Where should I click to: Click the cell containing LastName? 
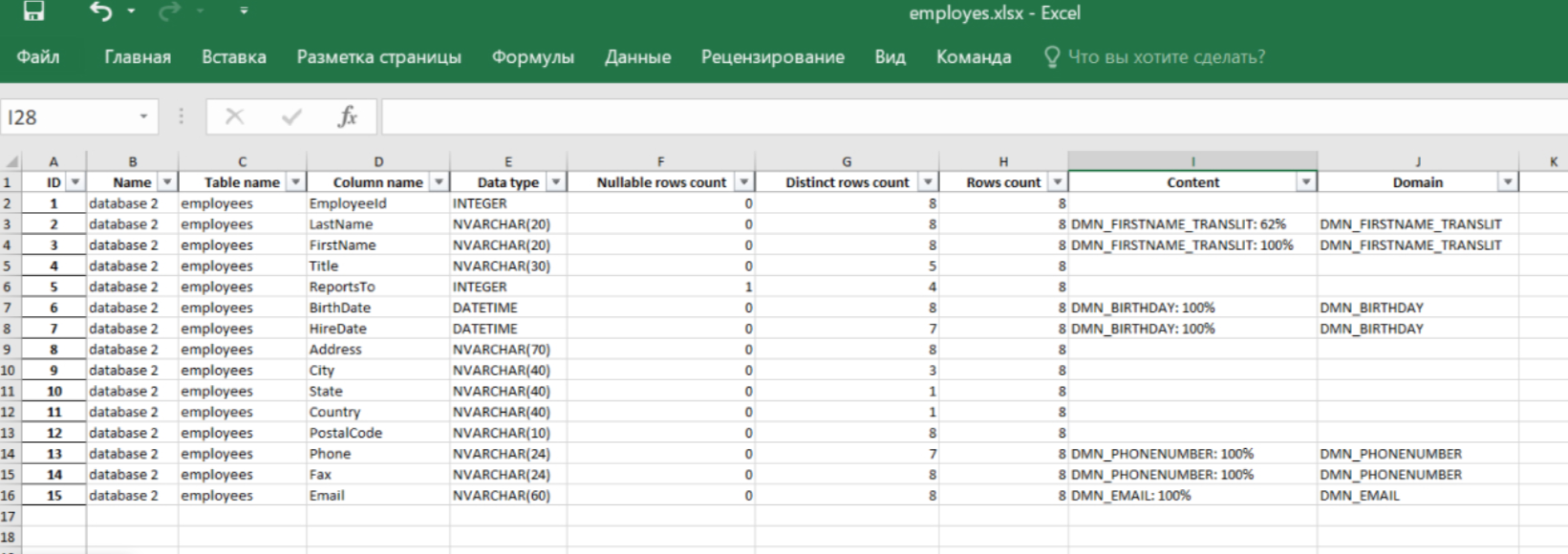click(x=378, y=224)
